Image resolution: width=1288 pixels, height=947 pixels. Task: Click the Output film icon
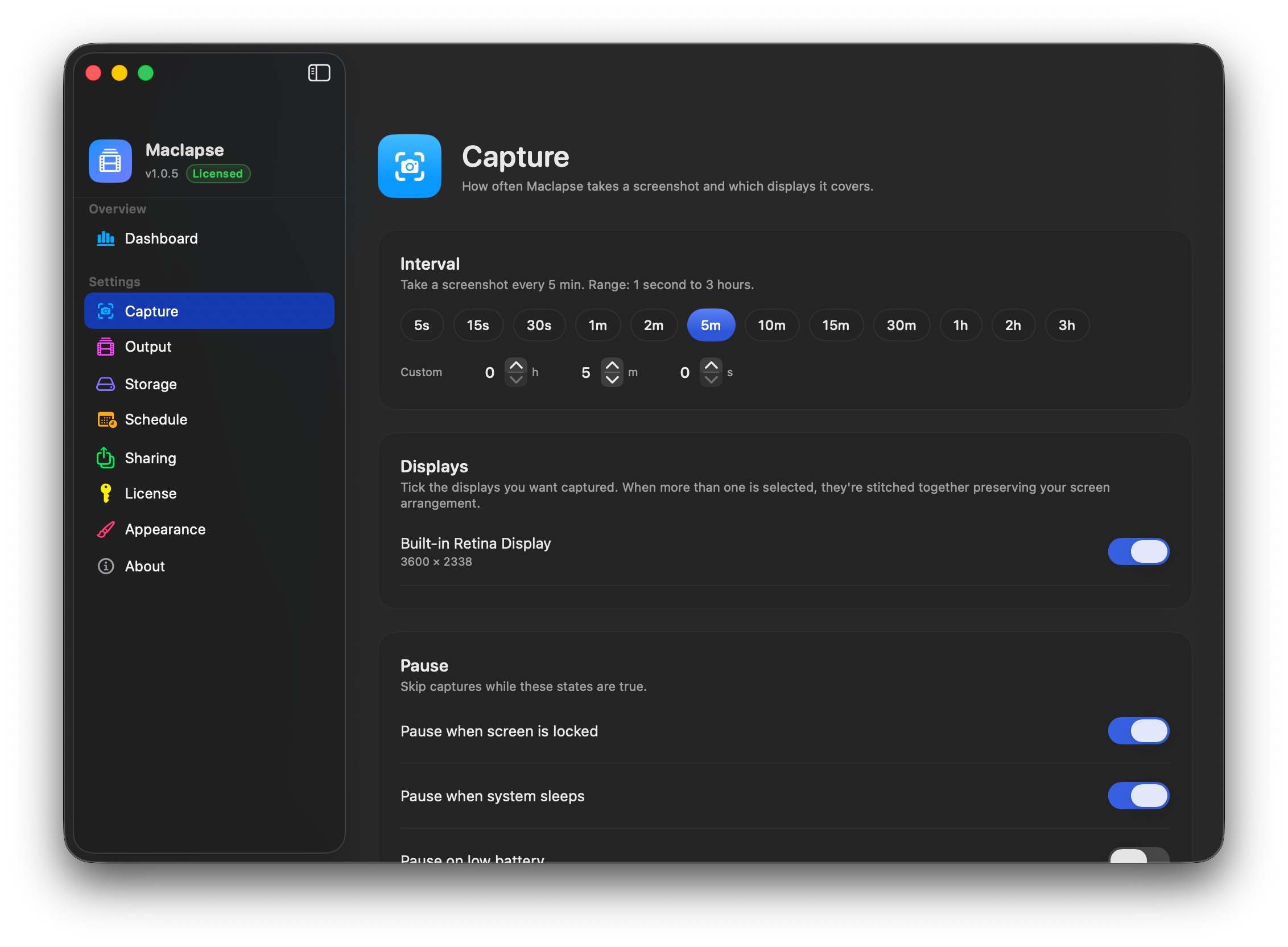tap(105, 347)
